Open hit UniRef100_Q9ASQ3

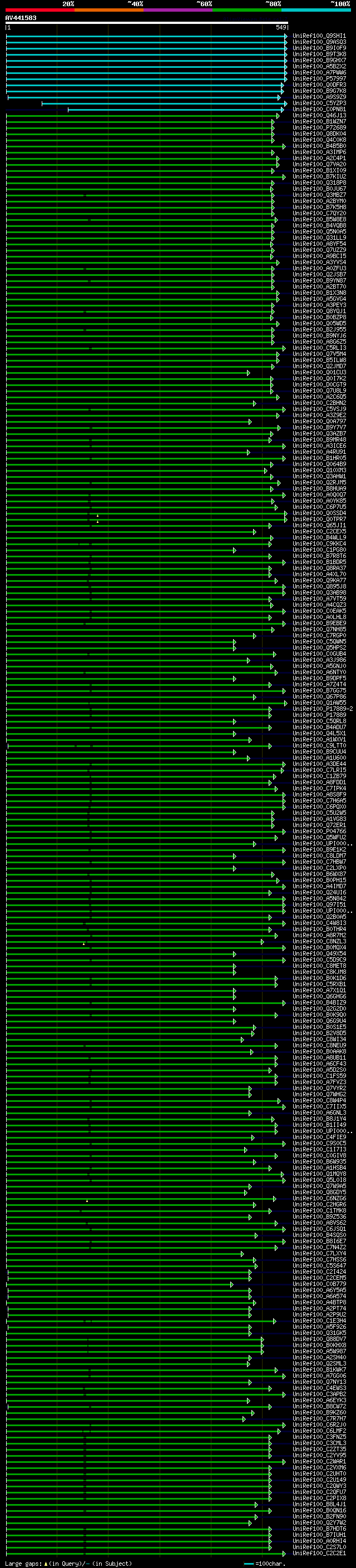click(x=319, y=42)
